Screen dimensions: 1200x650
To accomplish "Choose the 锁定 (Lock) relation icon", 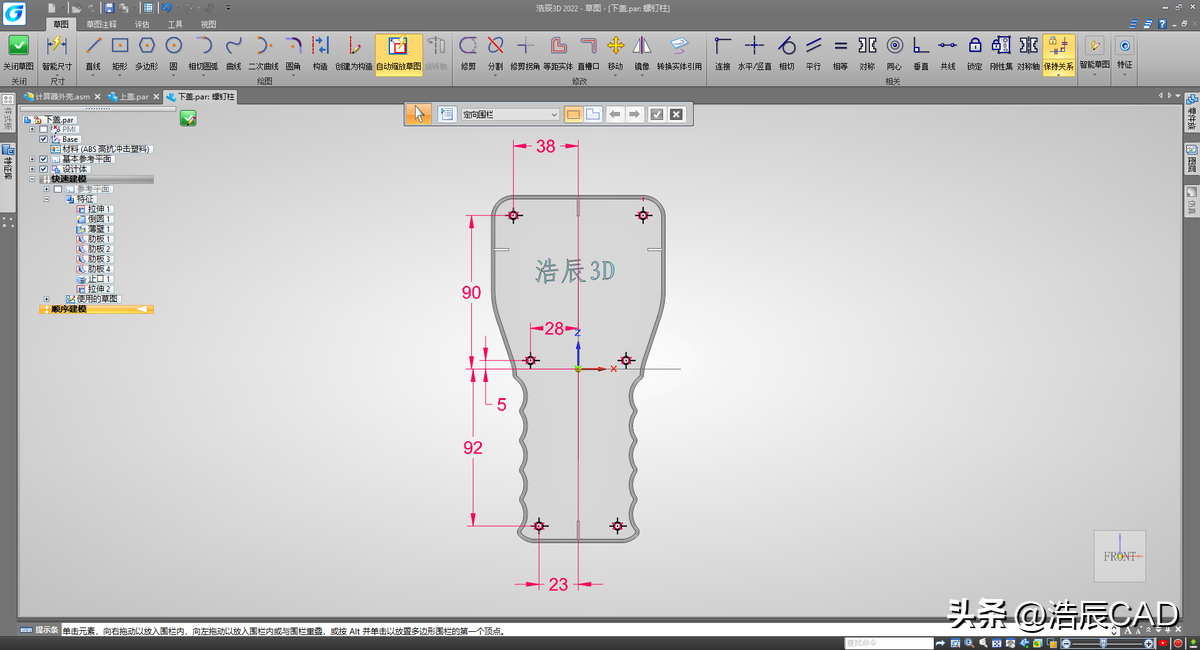I will tap(974, 46).
